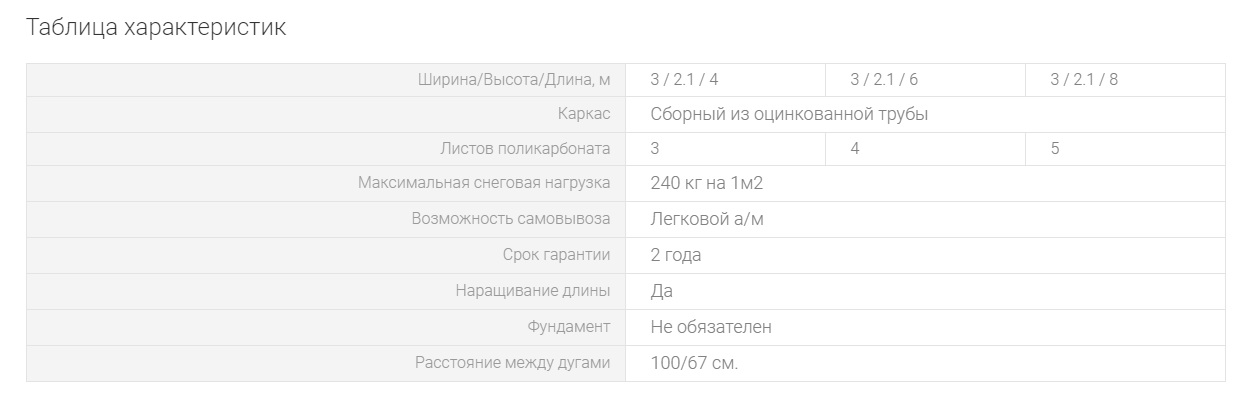Click the 'Легковой а/м' value
The image size is (1250, 402).
(x=706, y=219)
